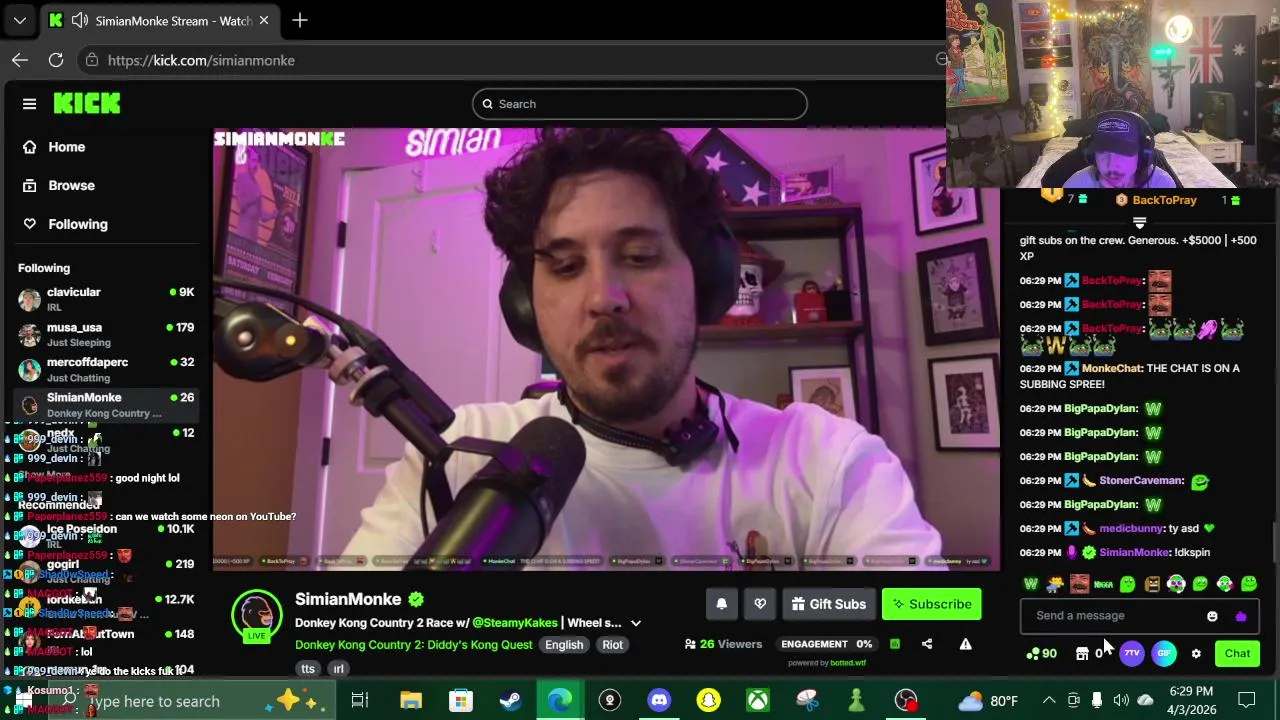Open a new browser tab
The image size is (1280, 720).
coord(300,20)
